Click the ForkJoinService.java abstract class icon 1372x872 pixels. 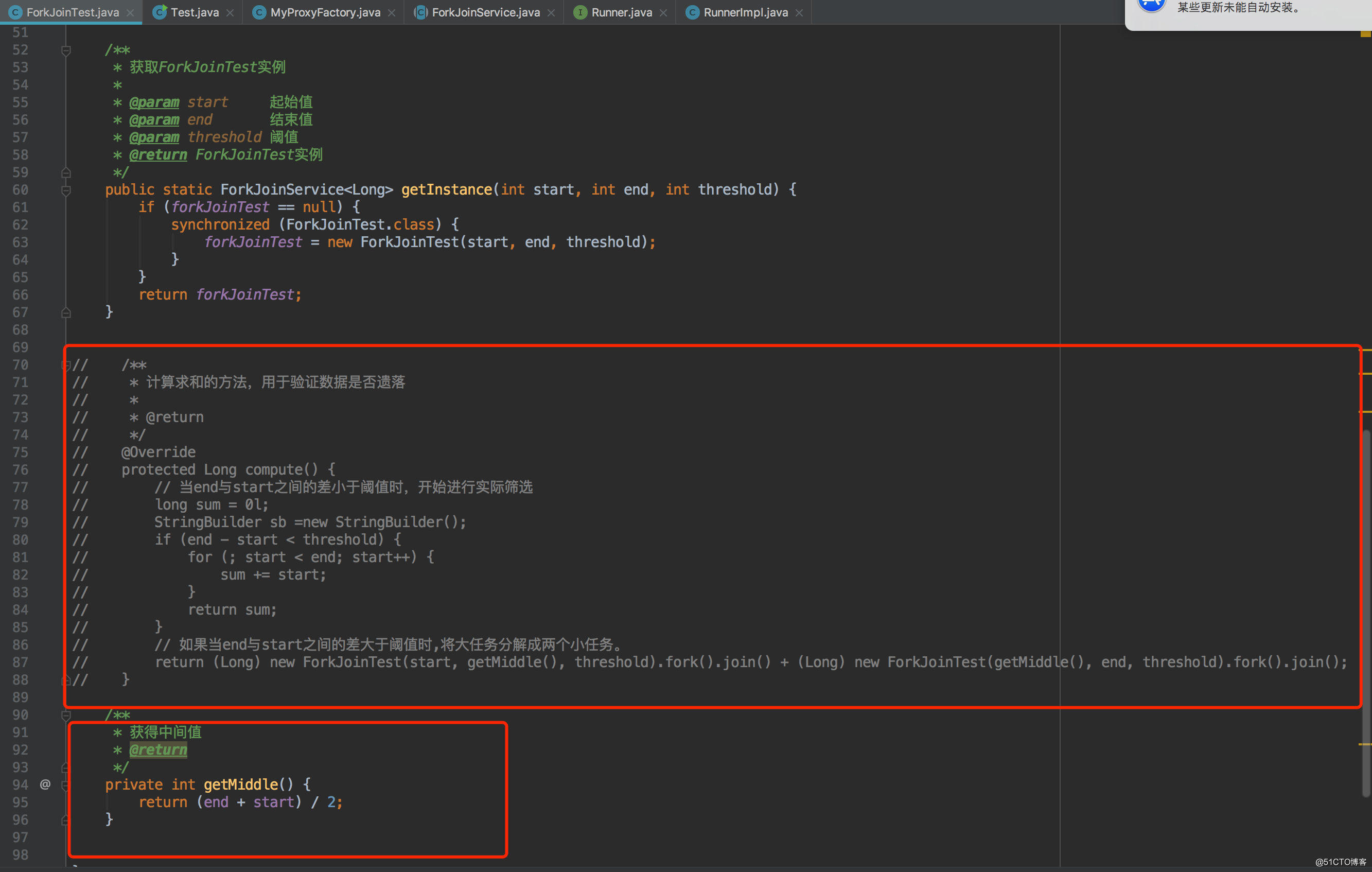(x=420, y=12)
